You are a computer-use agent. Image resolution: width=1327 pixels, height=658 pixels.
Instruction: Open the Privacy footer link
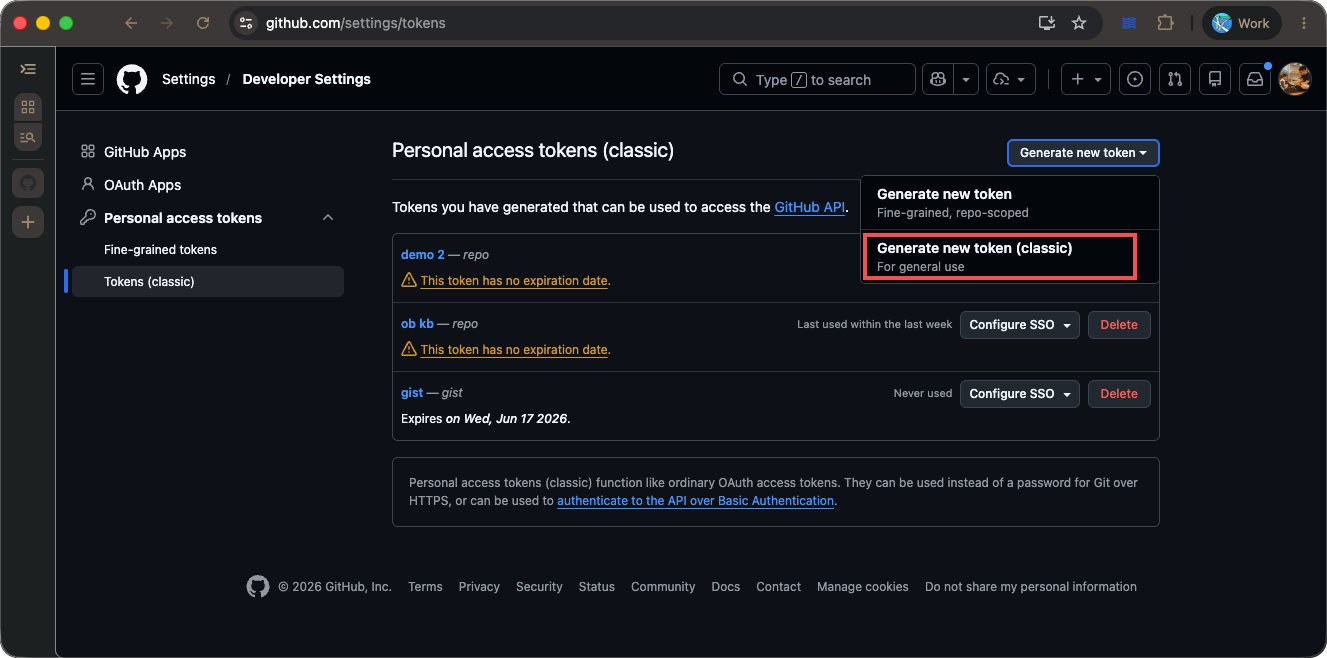tap(479, 587)
